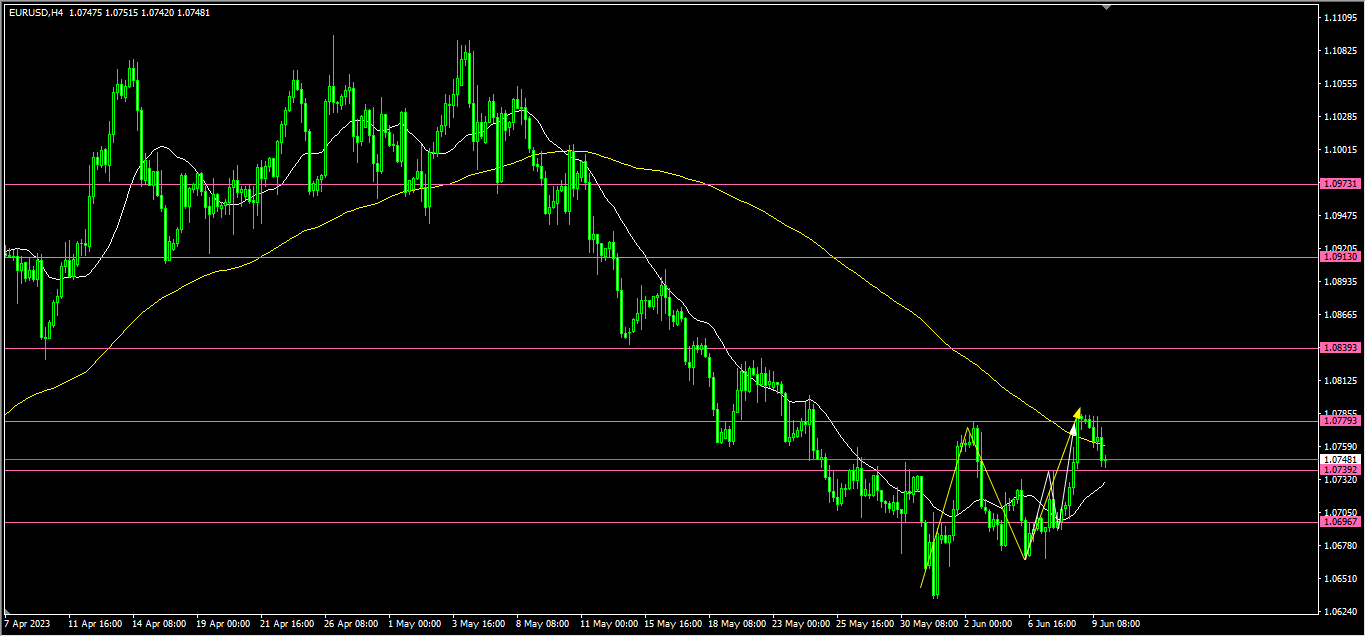Click the 1.06967 support level label
This screenshot has width=1366, height=637.
(x=1340, y=522)
